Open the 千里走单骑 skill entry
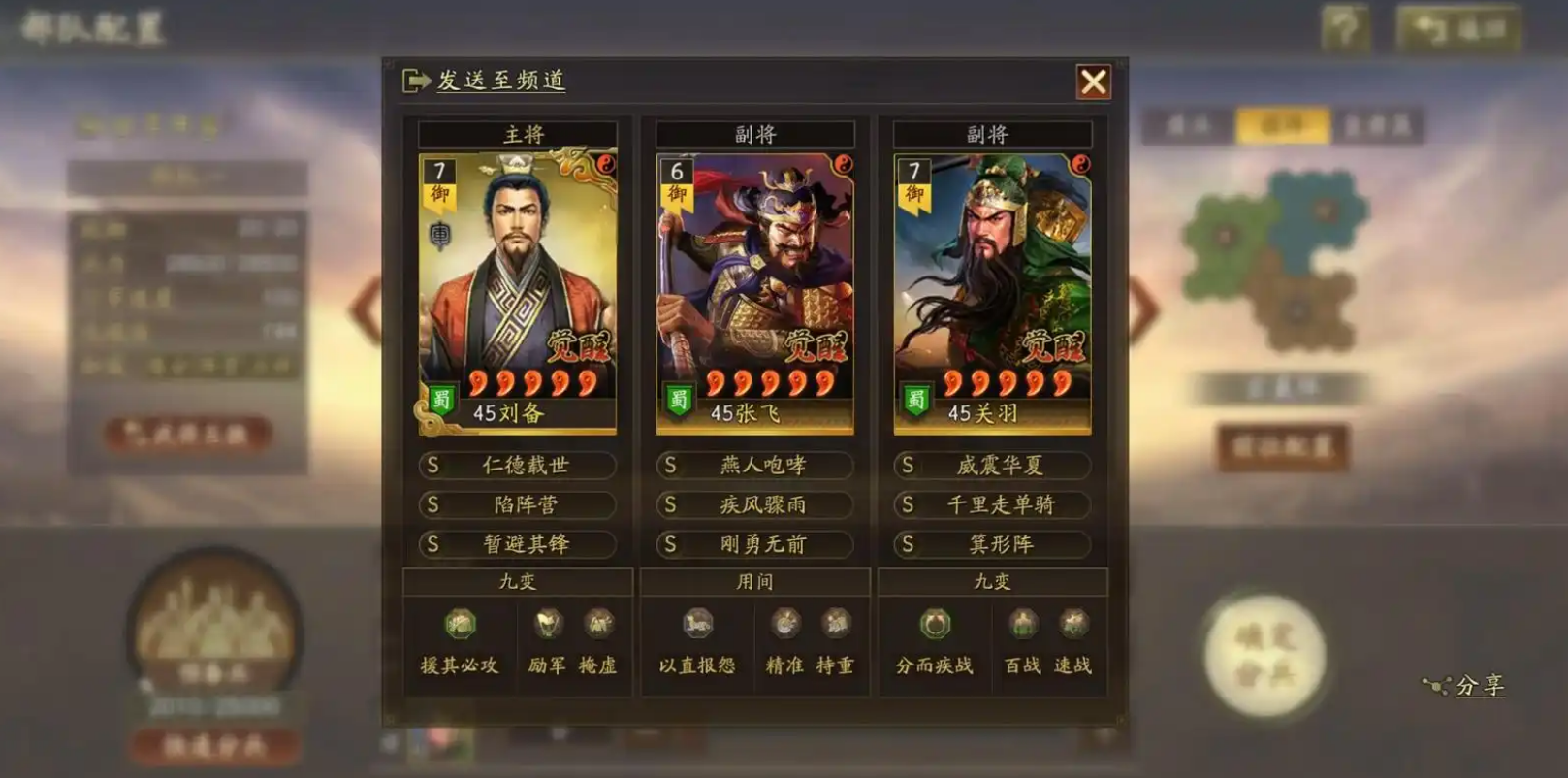The height and width of the screenshot is (778, 1568). (x=992, y=504)
